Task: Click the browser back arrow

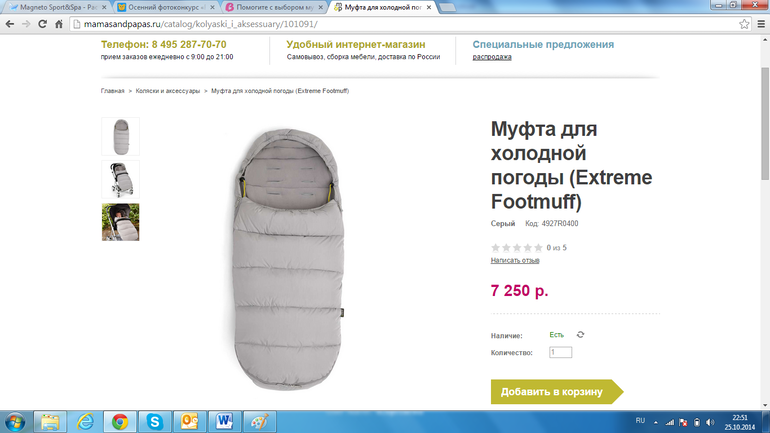Action: click(11, 24)
